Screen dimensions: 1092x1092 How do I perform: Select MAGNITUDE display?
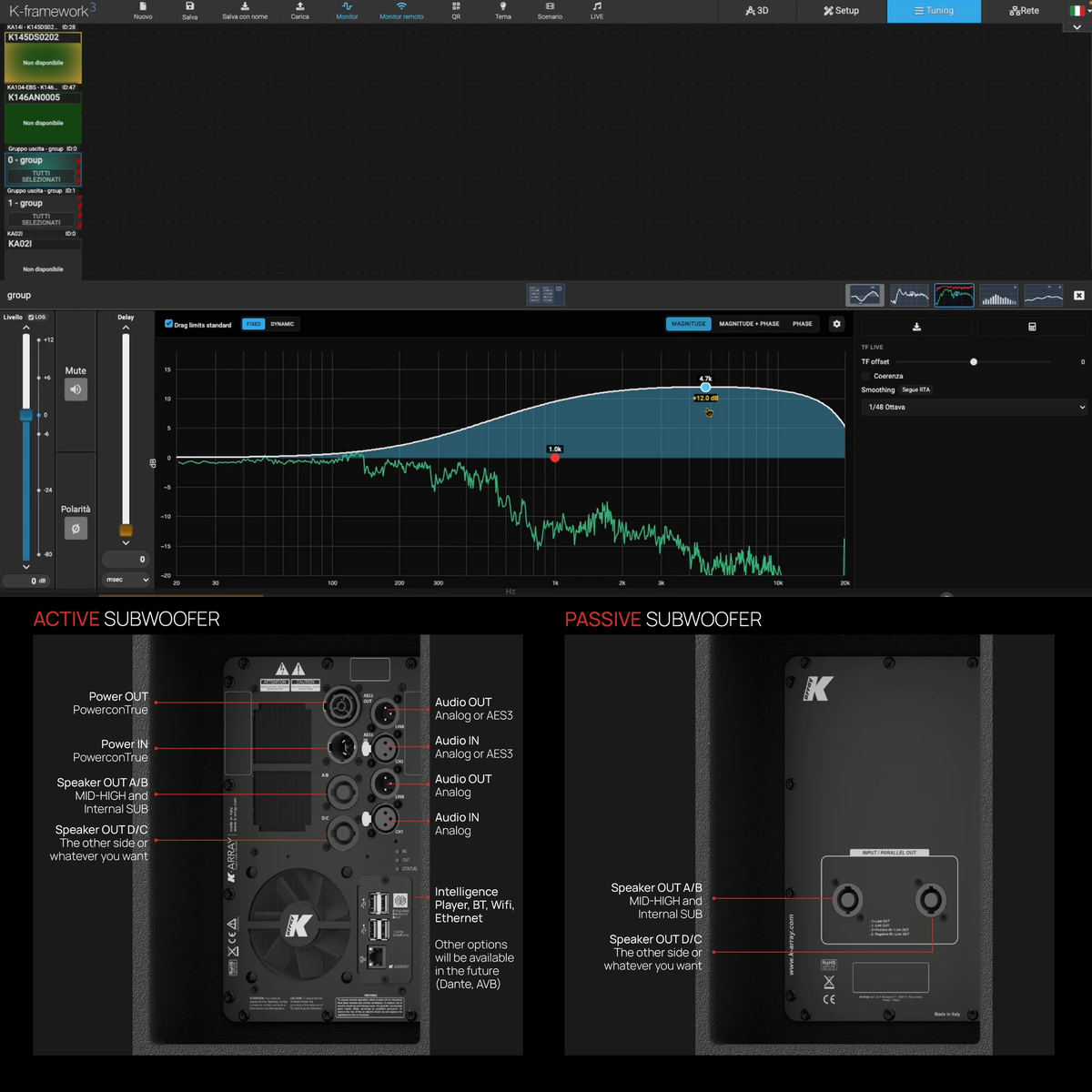coord(689,324)
